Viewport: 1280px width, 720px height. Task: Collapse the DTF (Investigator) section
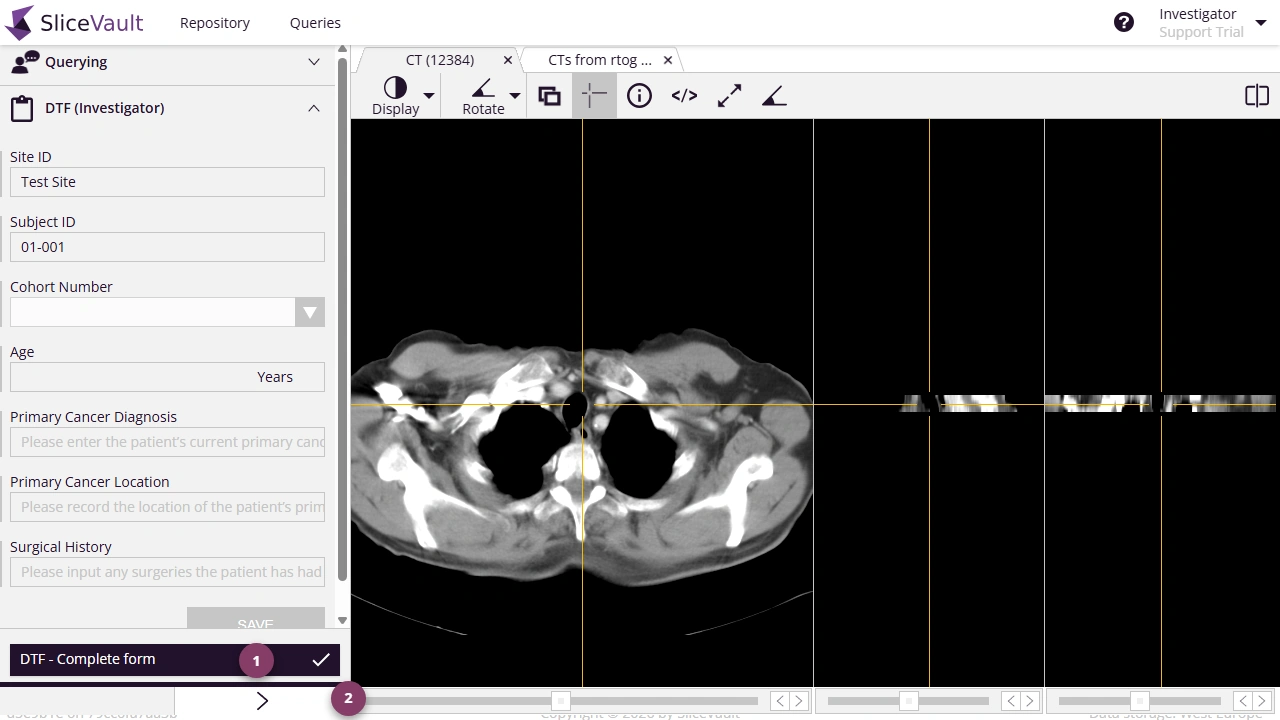point(314,108)
